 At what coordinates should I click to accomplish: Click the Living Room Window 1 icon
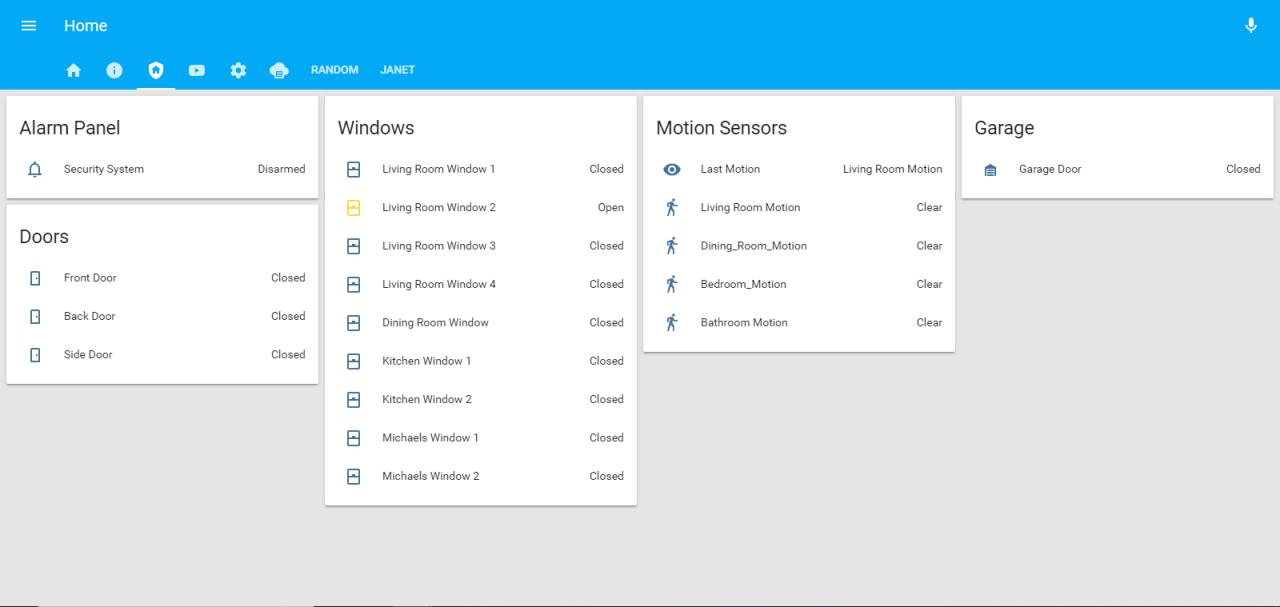pyautogui.click(x=353, y=169)
